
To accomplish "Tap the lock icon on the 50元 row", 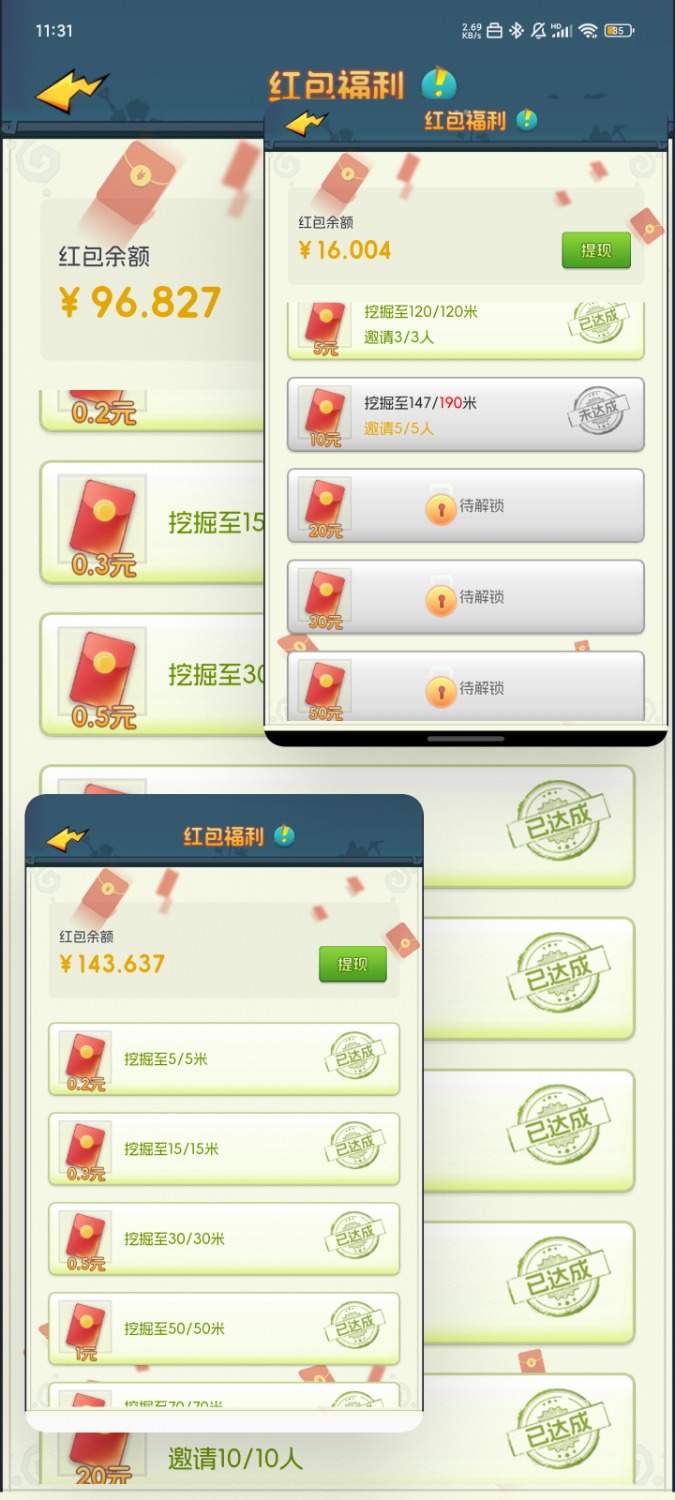I will coord(441,689).
